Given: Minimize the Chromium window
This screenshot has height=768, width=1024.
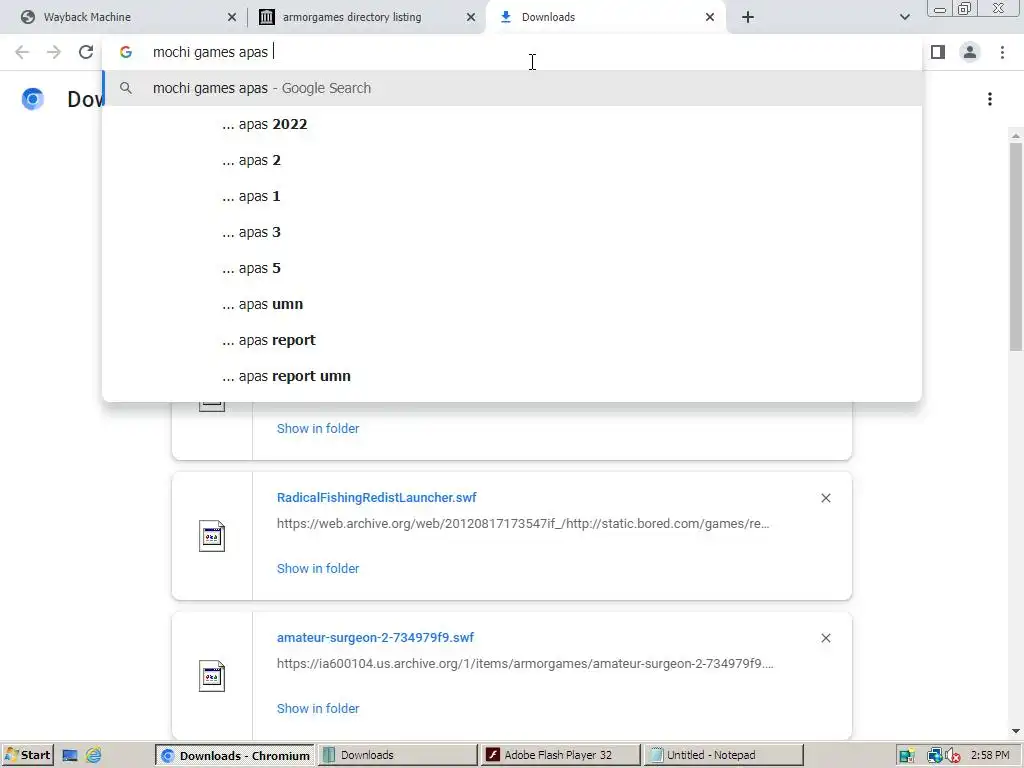Looking at the screenshot, I should [x=940, y=8].
